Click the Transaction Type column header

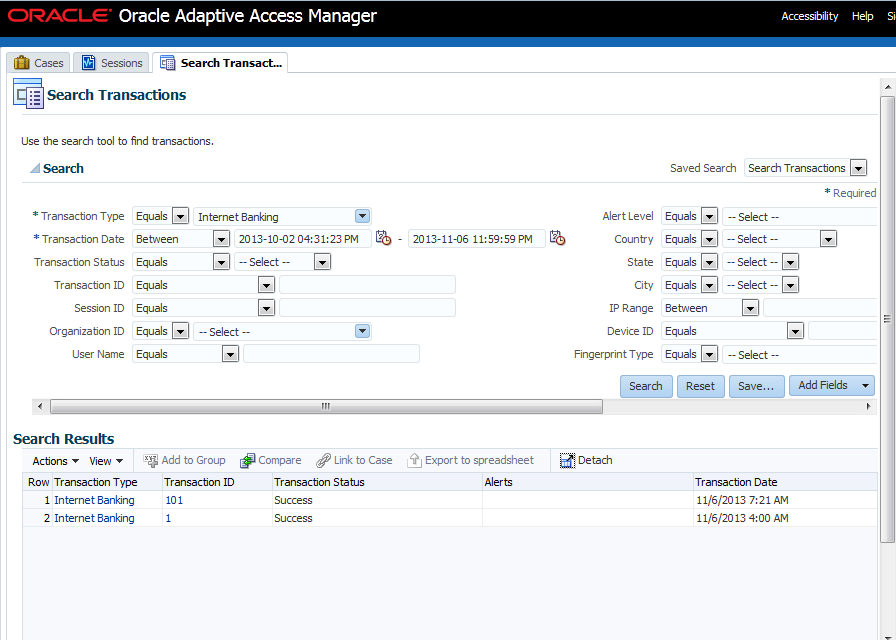107,482
